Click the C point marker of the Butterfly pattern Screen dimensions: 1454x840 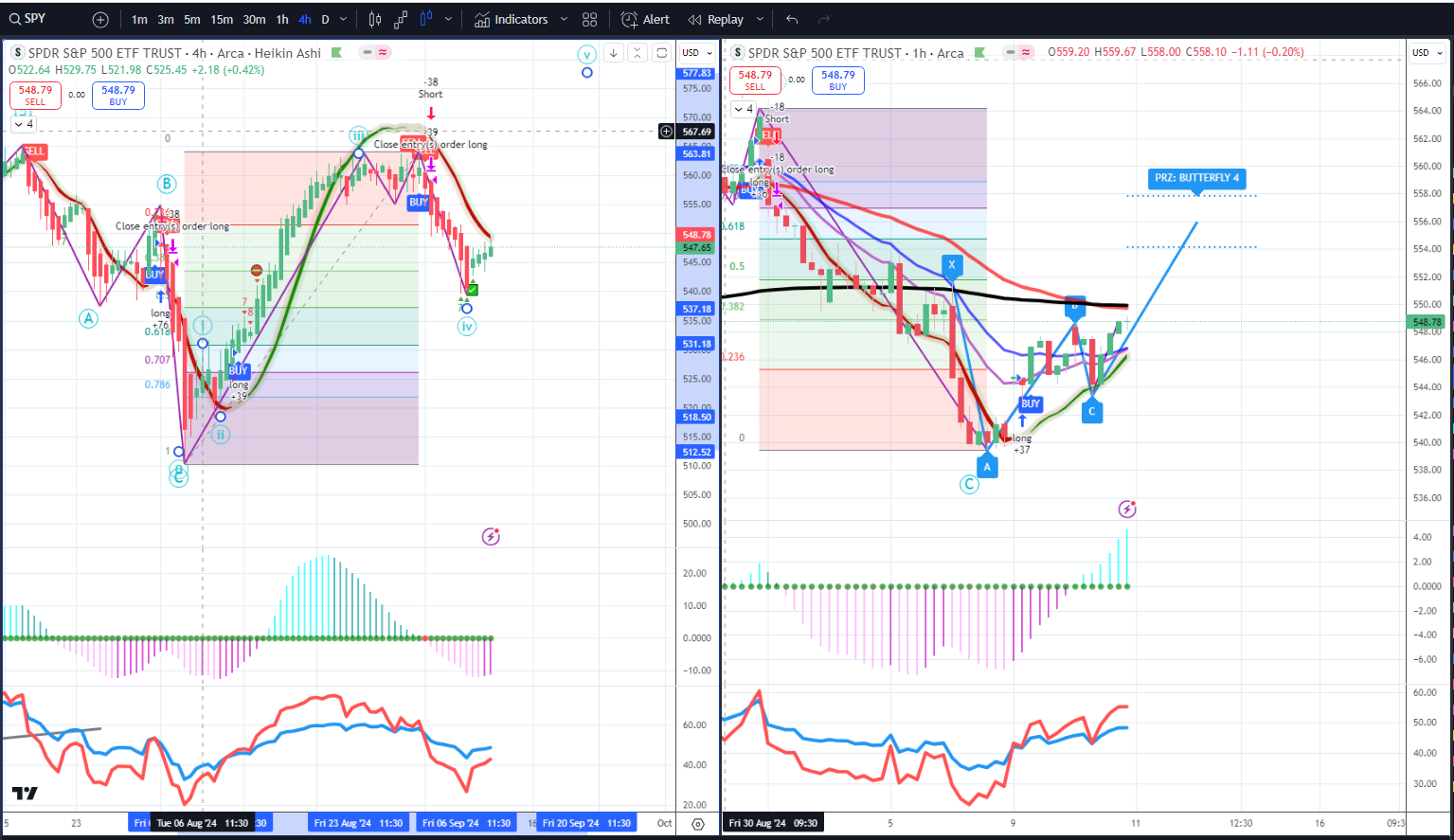coord(1092,412)
